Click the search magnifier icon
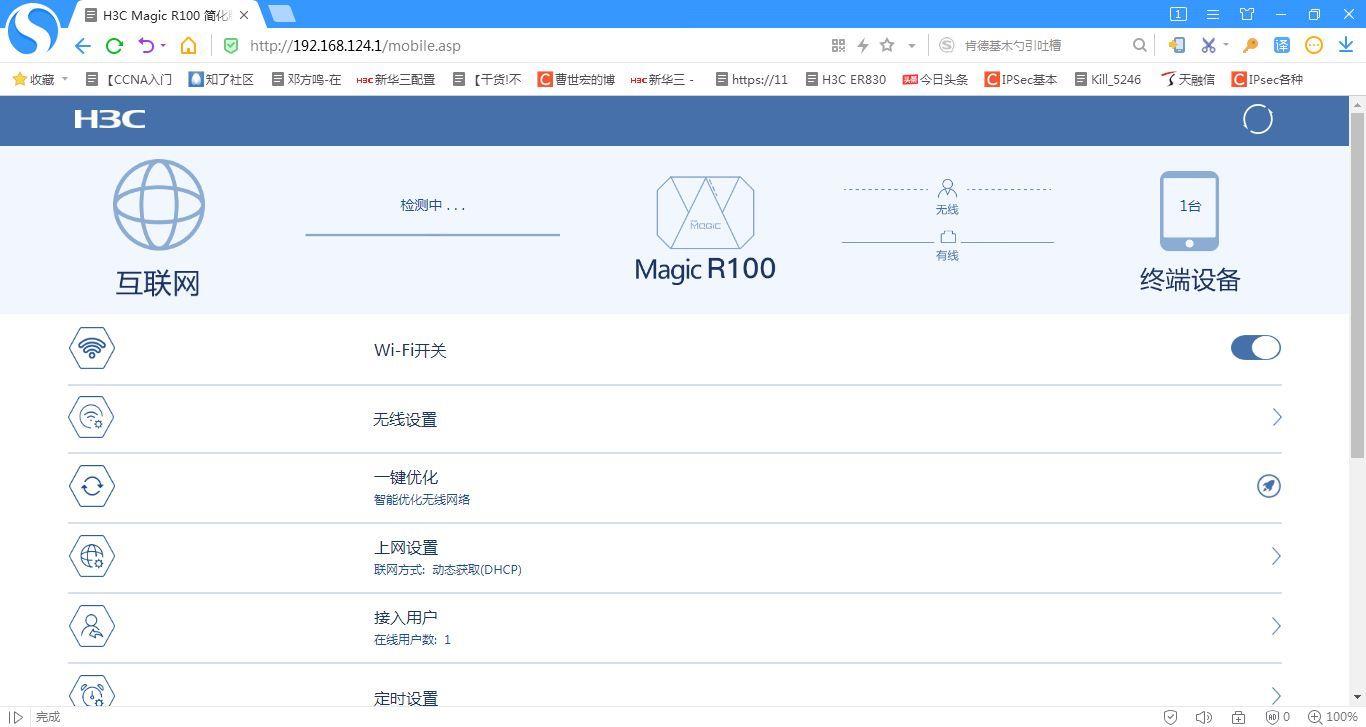 tap(1139, 45)
